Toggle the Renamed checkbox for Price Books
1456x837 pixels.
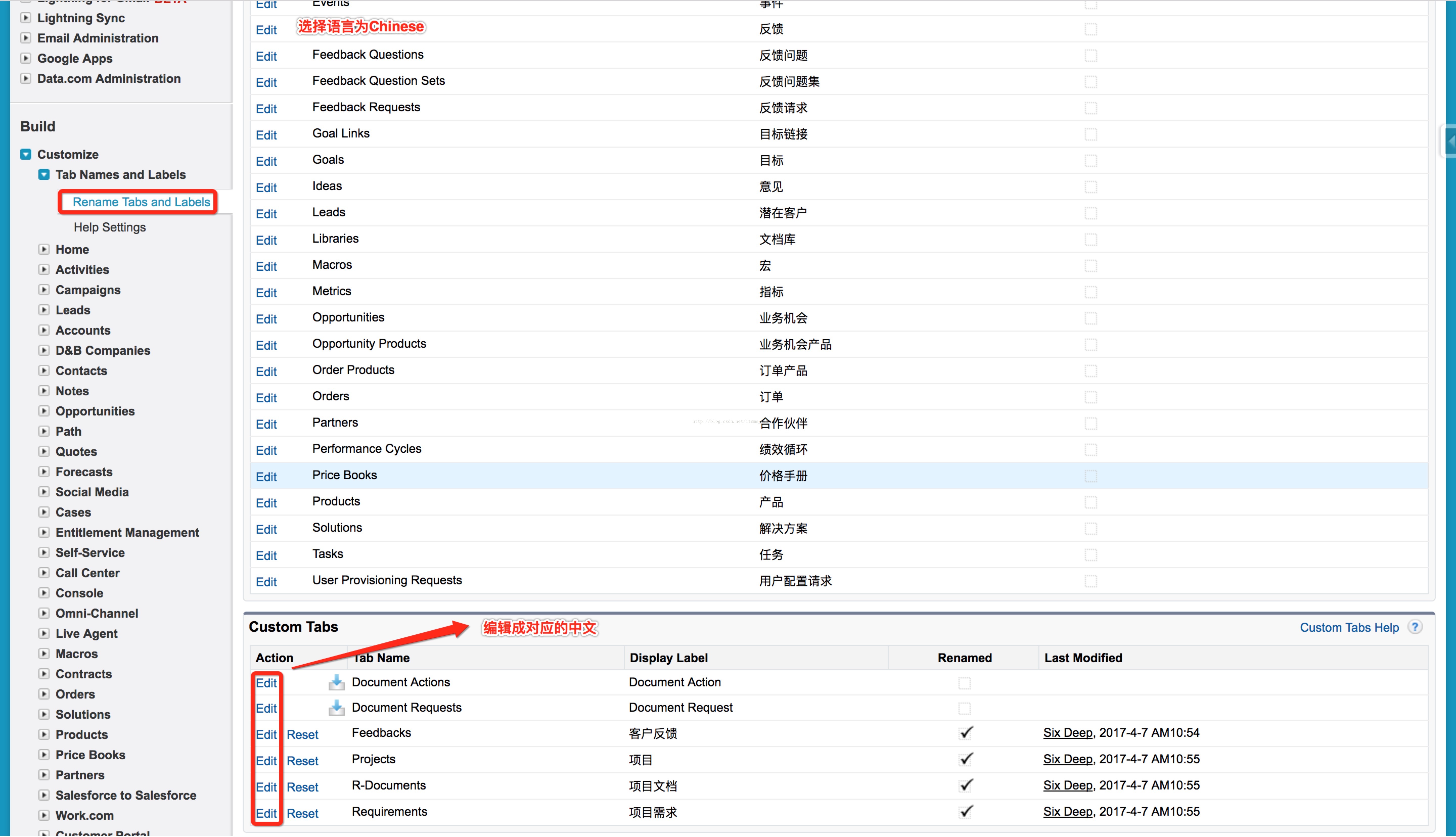point(1090,476)
